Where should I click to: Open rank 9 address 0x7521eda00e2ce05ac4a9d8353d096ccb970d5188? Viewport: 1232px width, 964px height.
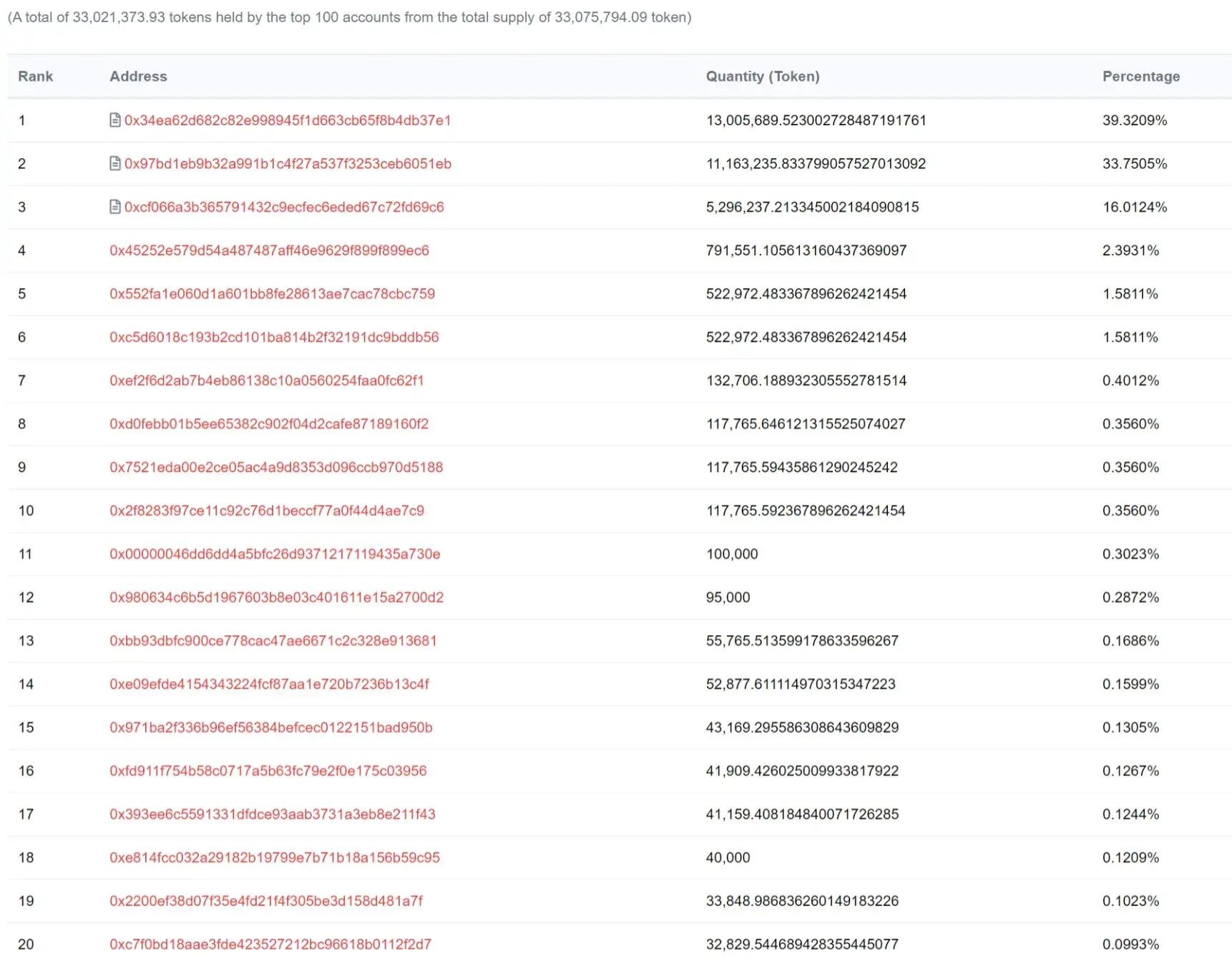[276, 467]
